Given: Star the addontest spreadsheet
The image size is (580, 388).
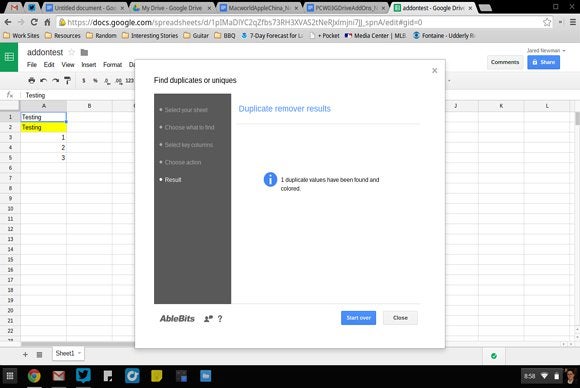Looking at the screenshot, I should click(72, 52).
